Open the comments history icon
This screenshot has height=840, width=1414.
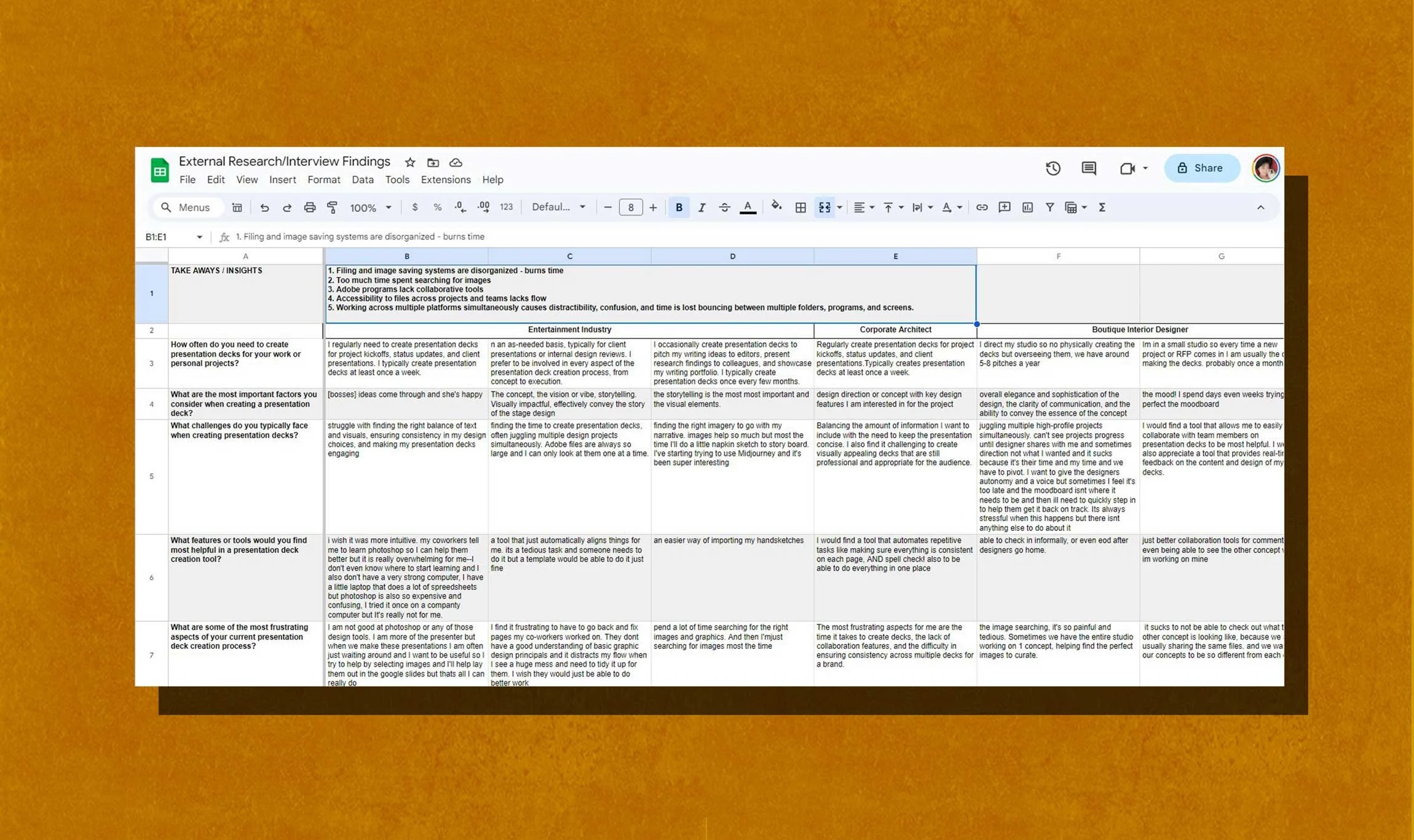click(1088, 168)
